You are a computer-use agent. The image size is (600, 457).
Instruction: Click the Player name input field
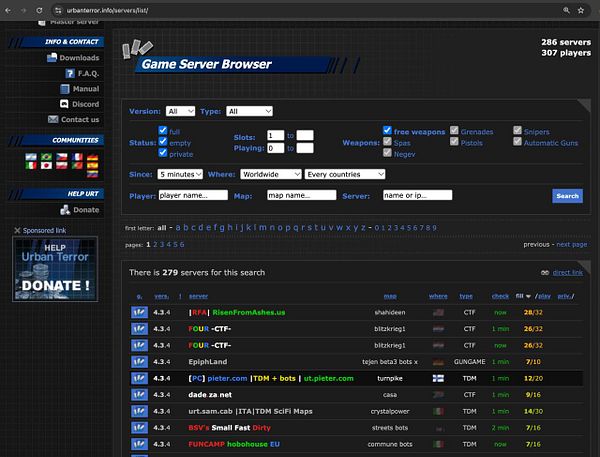pos(193,195)
